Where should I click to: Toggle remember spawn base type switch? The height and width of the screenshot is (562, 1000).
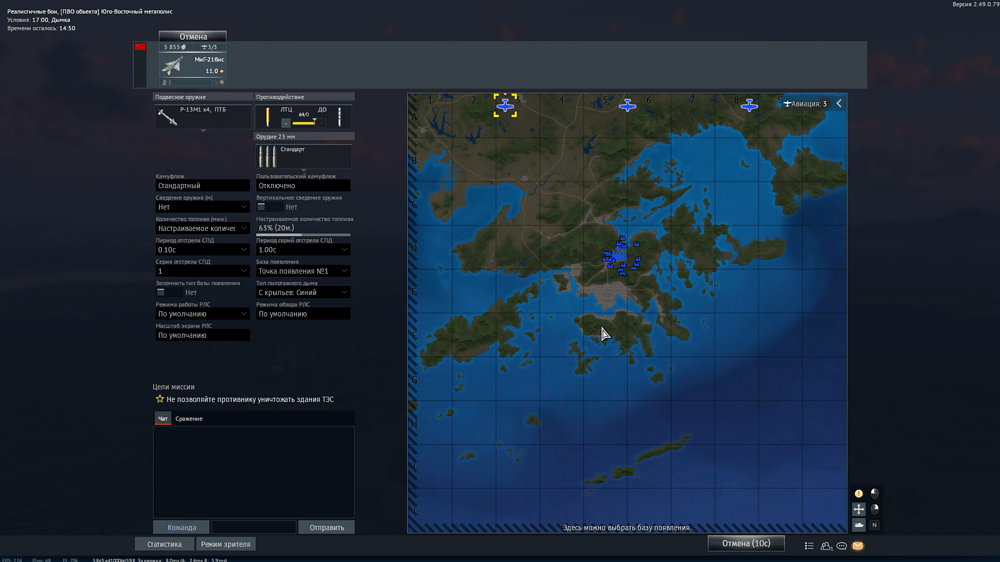click(x=161, y=292)
